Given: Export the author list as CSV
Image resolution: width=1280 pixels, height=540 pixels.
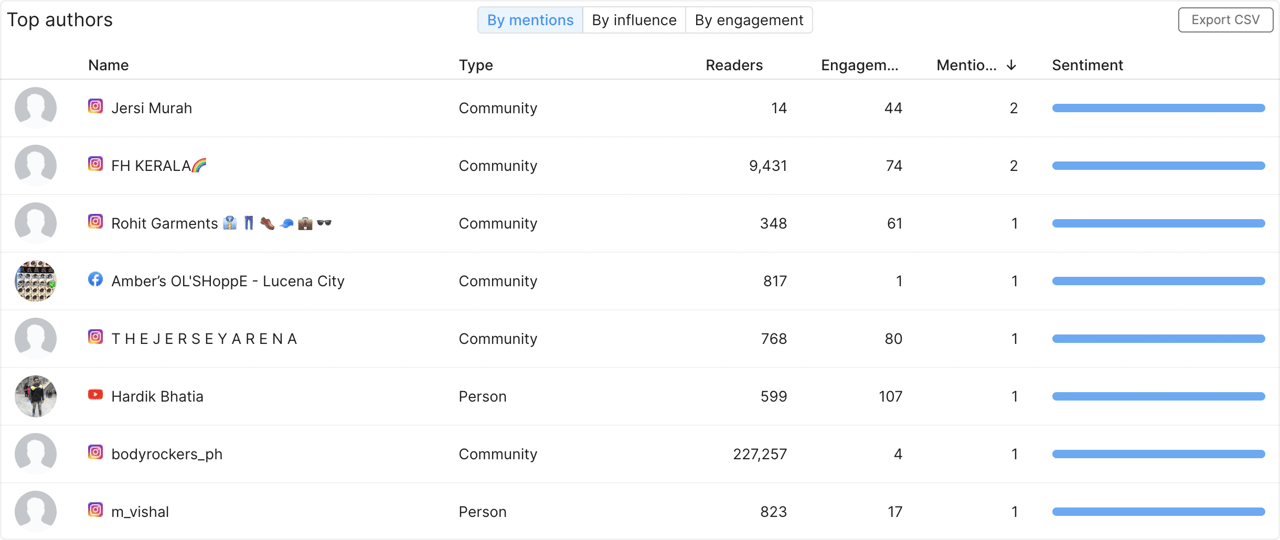Looking at the screenshot, I should [1225, 20].
